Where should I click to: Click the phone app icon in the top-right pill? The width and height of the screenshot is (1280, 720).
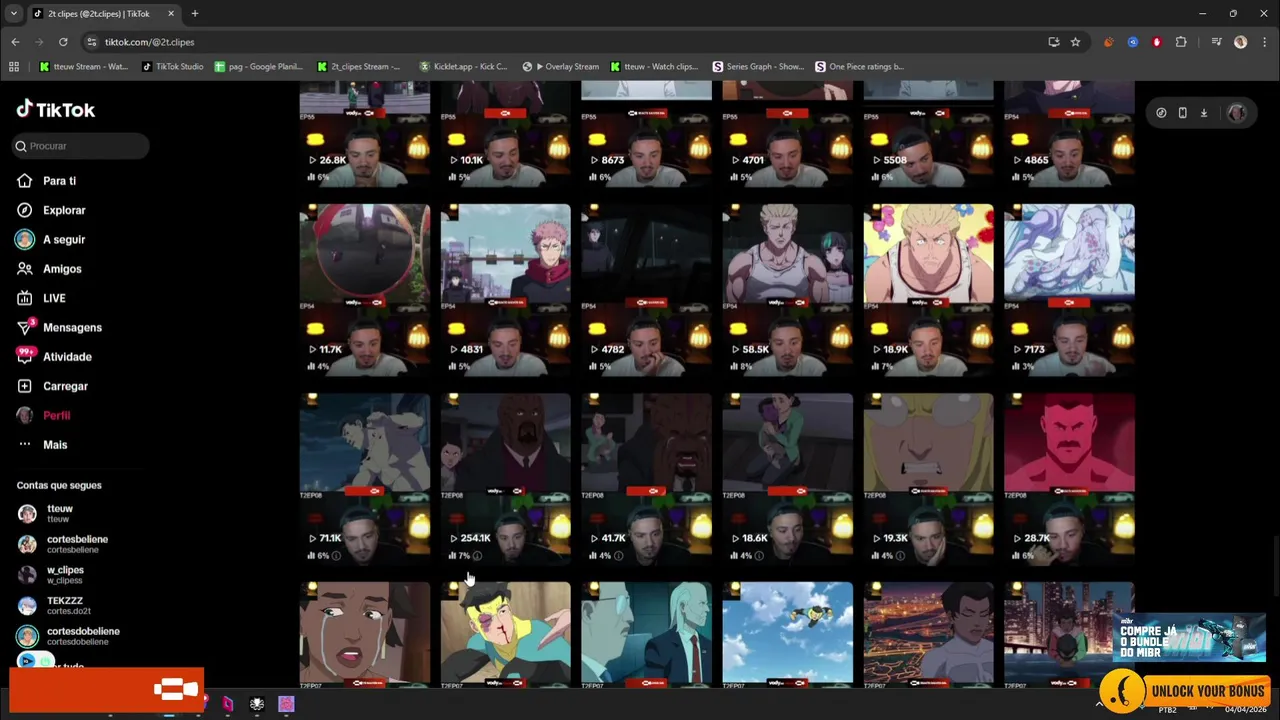click(1182, 113)
